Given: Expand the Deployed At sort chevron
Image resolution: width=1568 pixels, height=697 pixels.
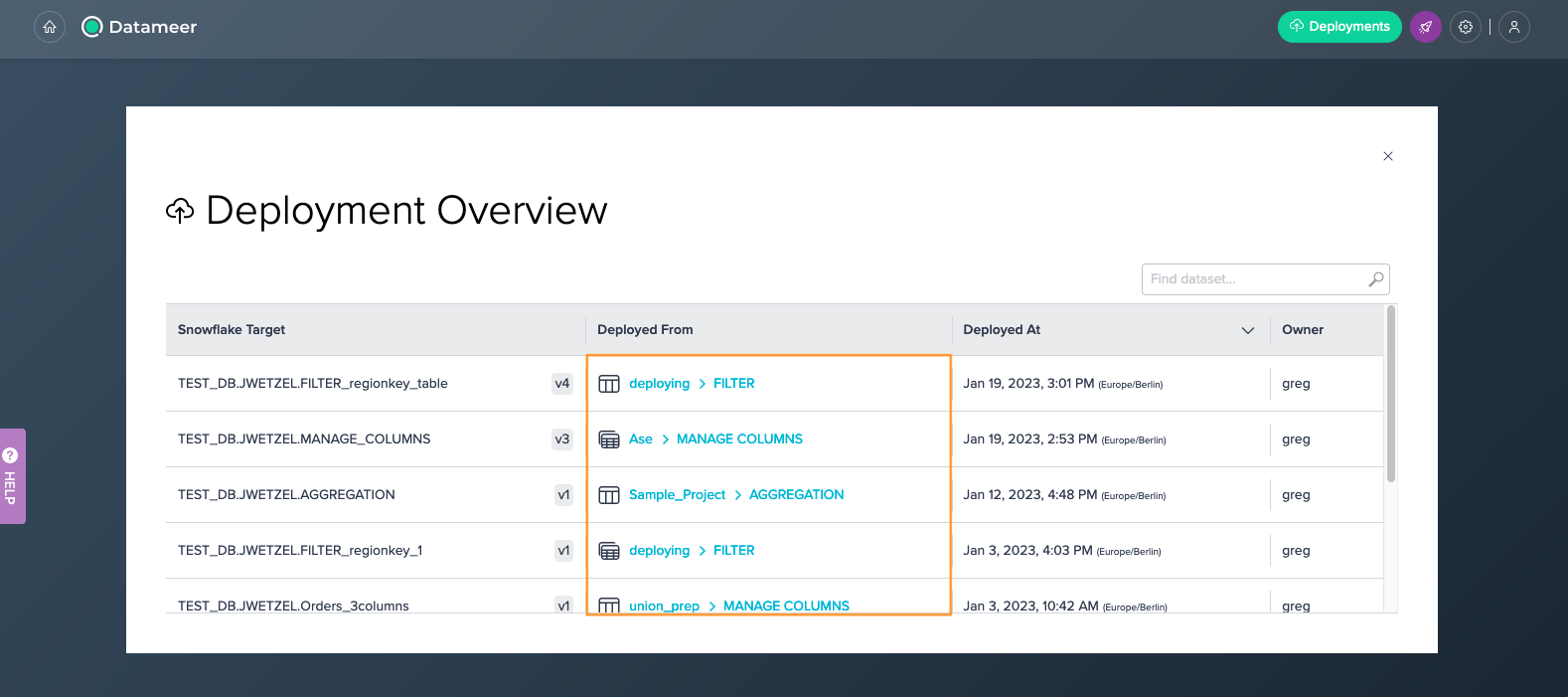Looking at the screenshot, I should (x=1248, y=330).
